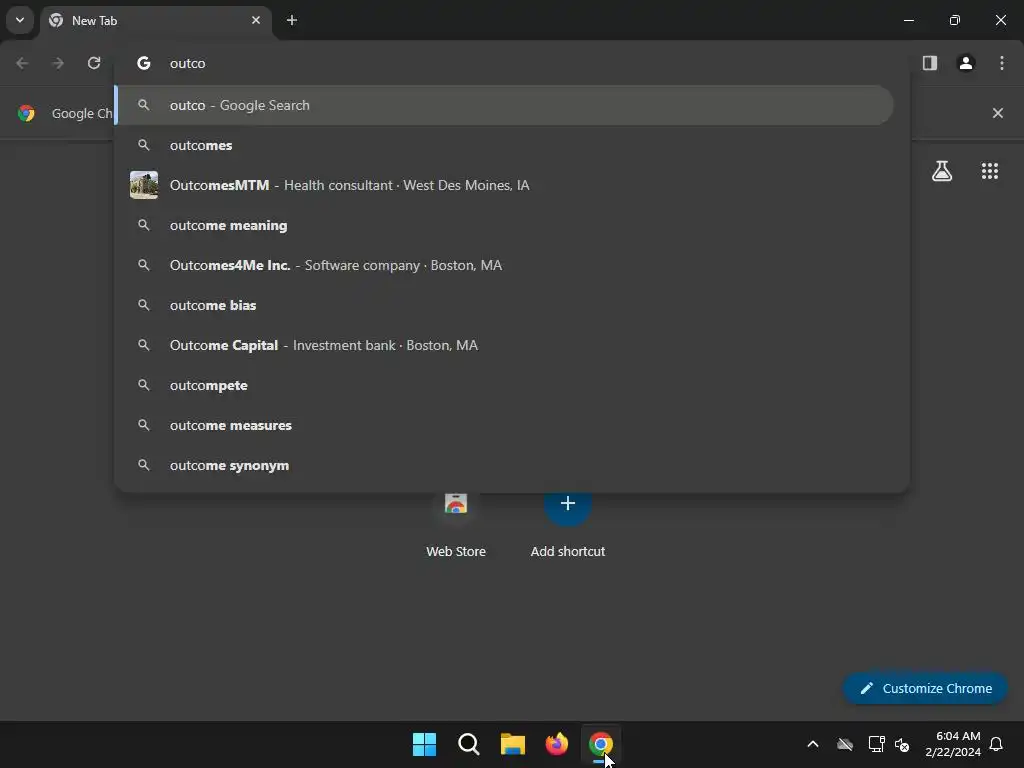This screenshot has height=768, width=1024.
Task: Focus the address bar showing outco
Action: (511, 63)
